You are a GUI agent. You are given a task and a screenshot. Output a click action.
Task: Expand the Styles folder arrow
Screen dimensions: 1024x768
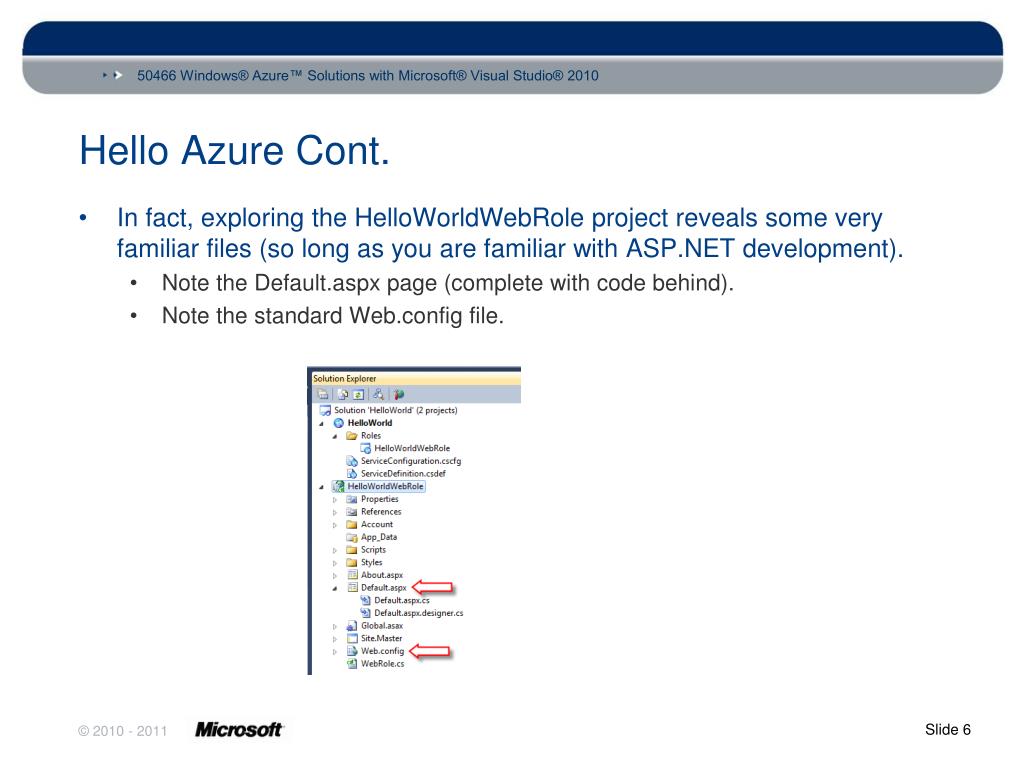[335, 563]
